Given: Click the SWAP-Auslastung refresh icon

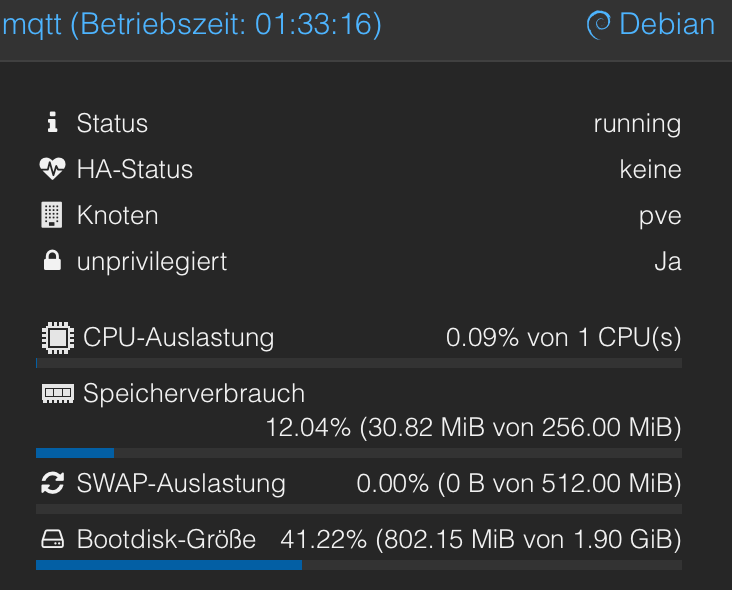Looking at the screenshot, I should pyautogui.click(x=52, y=483).
